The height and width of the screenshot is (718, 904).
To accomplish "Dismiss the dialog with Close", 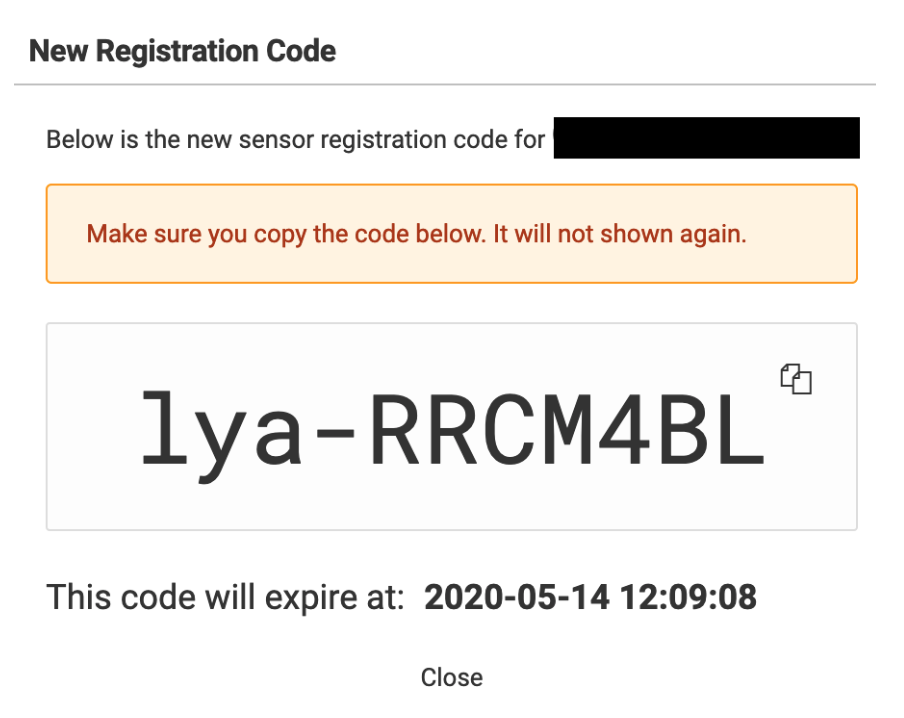I will 452,677.
